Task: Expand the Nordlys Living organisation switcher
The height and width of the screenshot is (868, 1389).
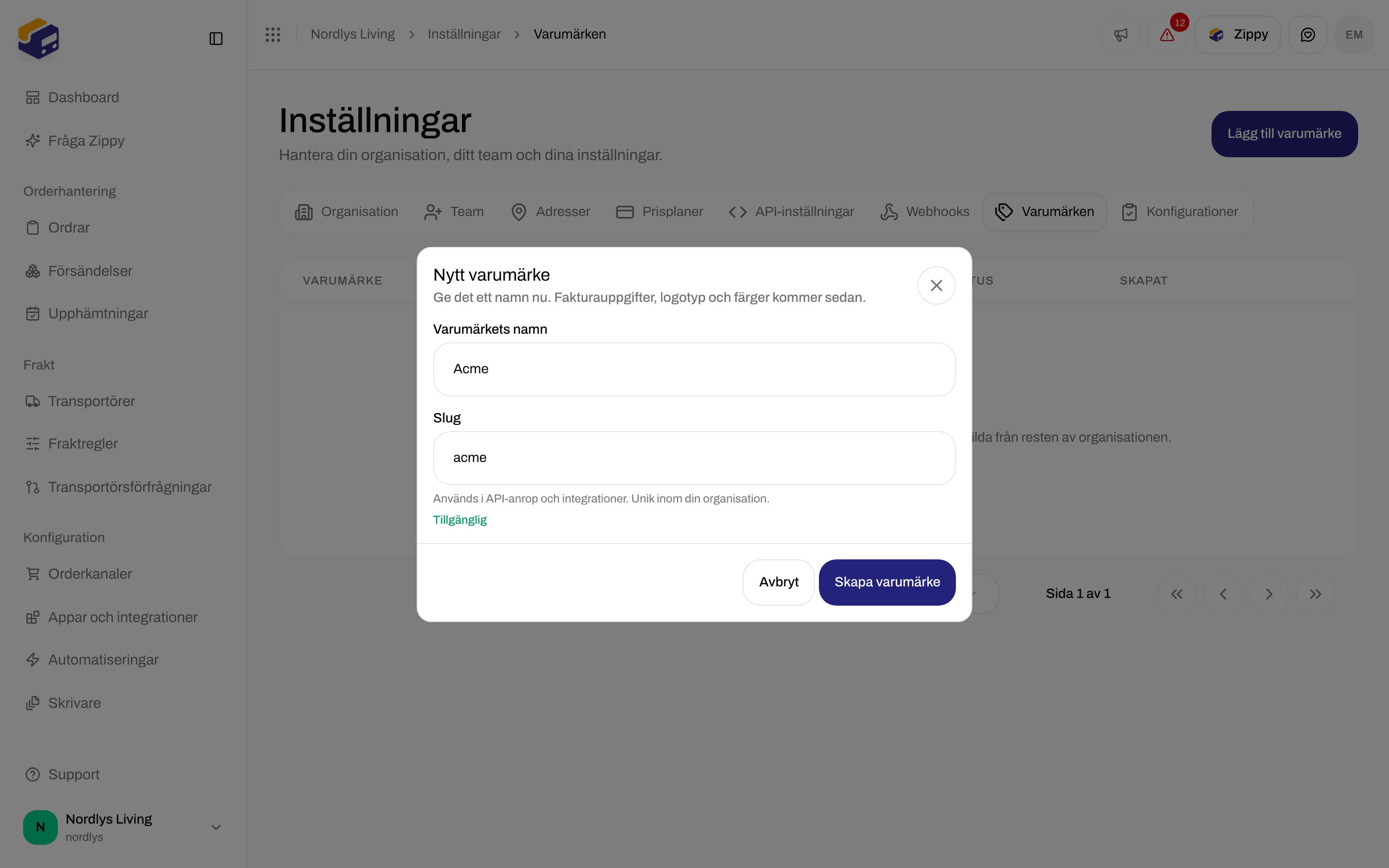Action: pos(123,827)
